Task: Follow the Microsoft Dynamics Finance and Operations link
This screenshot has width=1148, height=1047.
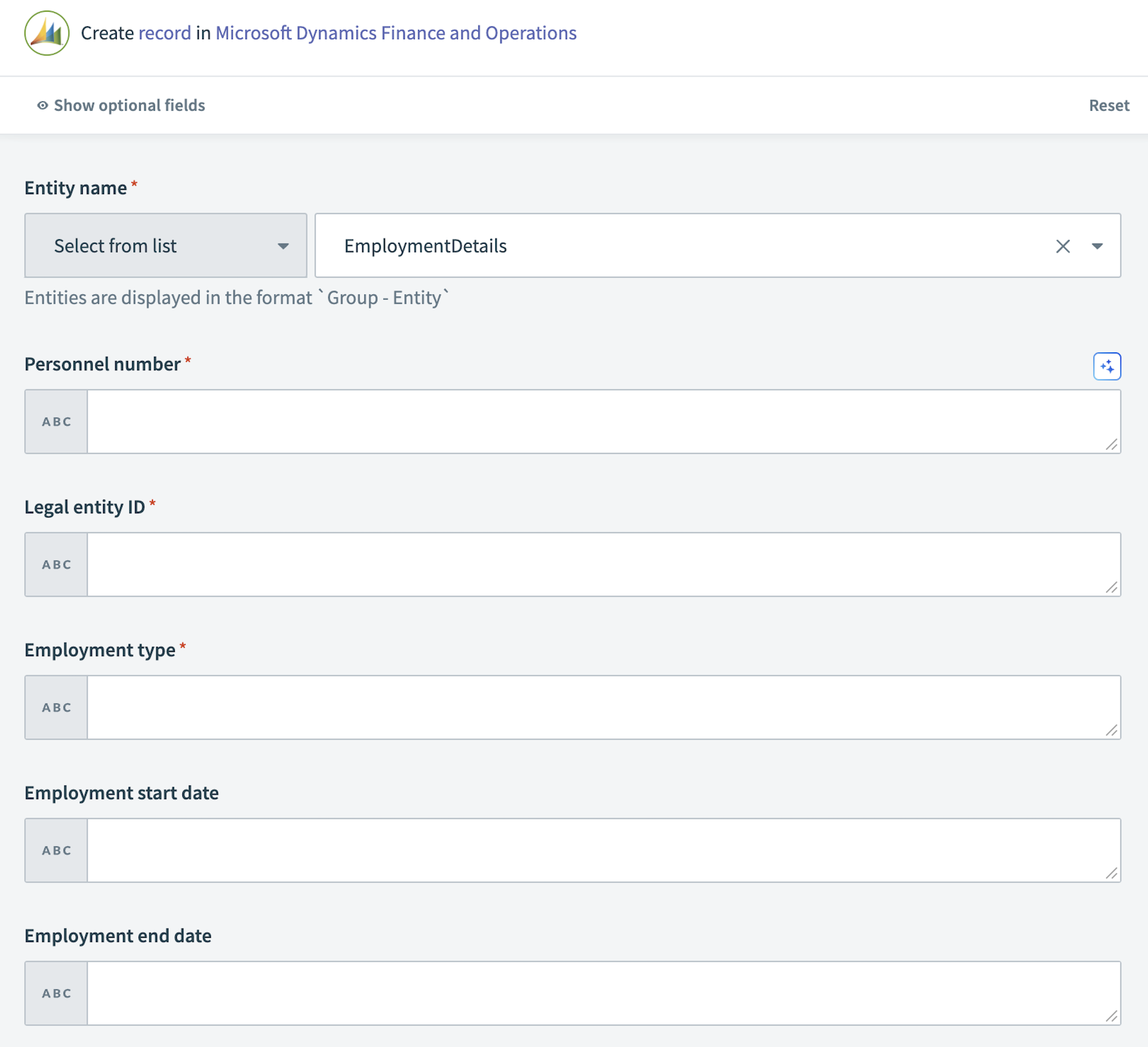Action: pos(395,33)
